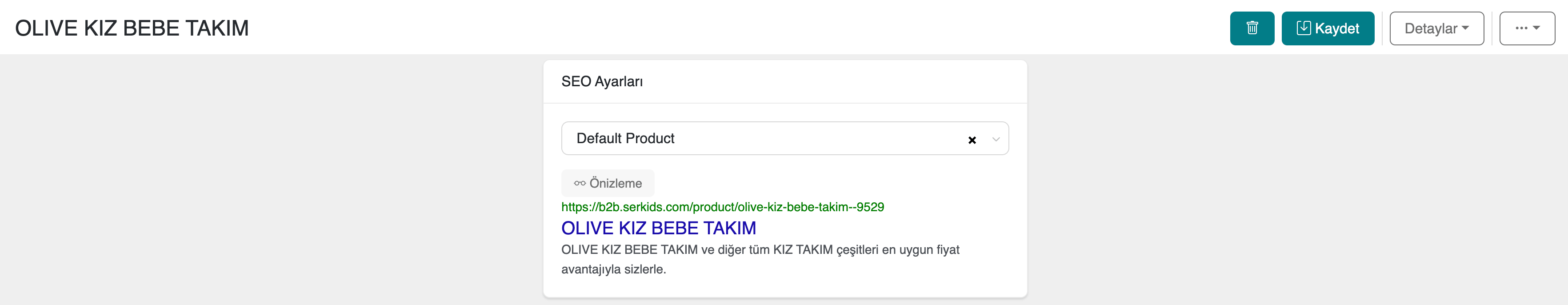Click the page heading OLIVE KIZ BEBE TAKIM
This screenshot has height=305, width=1568.
pos(132,28)
